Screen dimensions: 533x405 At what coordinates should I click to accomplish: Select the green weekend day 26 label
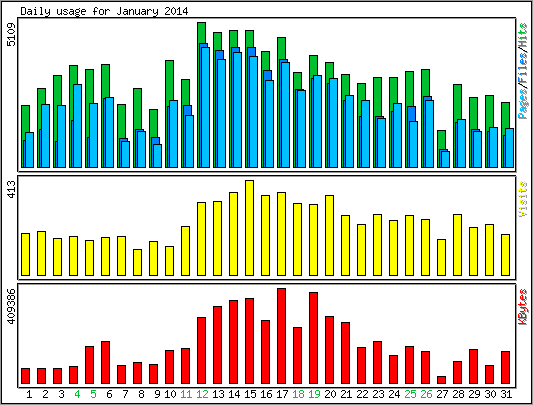click(426, 394)
